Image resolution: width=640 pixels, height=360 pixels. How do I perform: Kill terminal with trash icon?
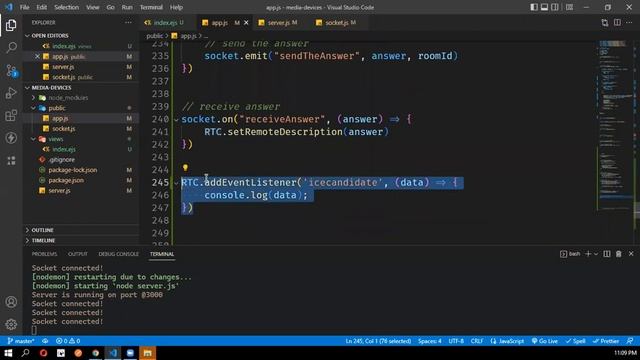(618, 254)
